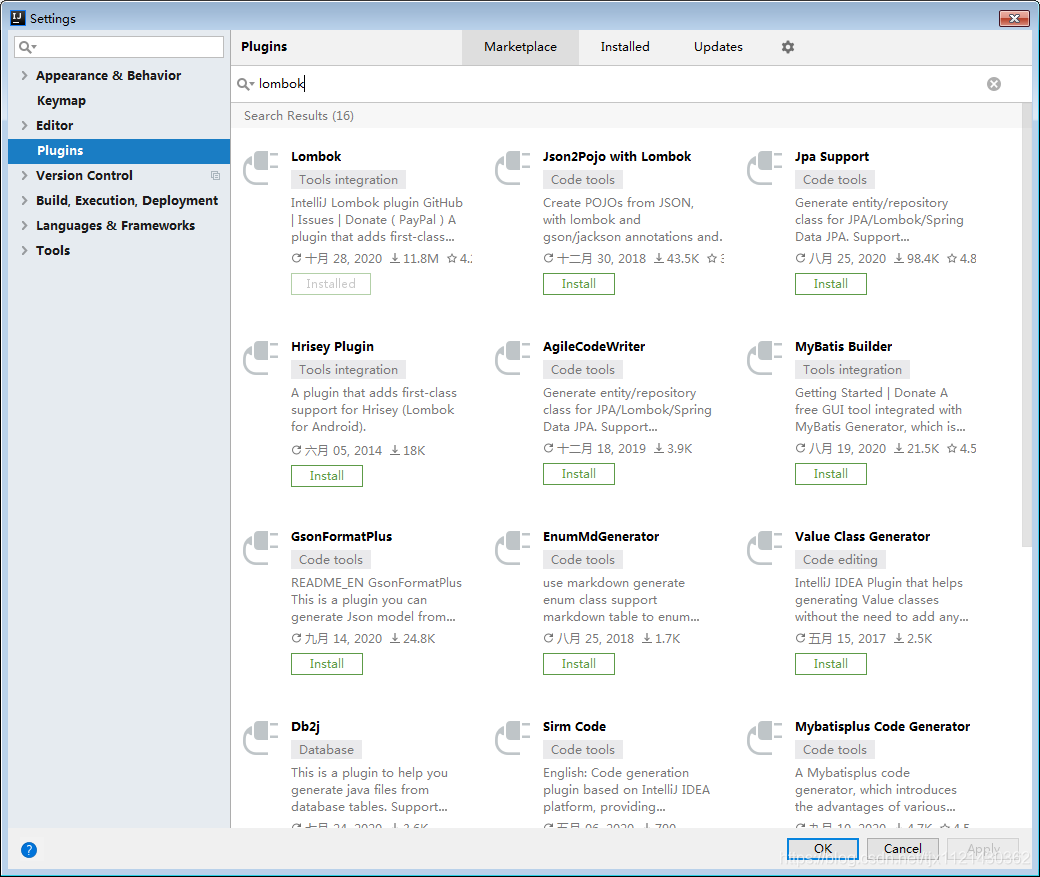
Task: Click the disabled Installed button for Lombok
Action: pos(330,284)
